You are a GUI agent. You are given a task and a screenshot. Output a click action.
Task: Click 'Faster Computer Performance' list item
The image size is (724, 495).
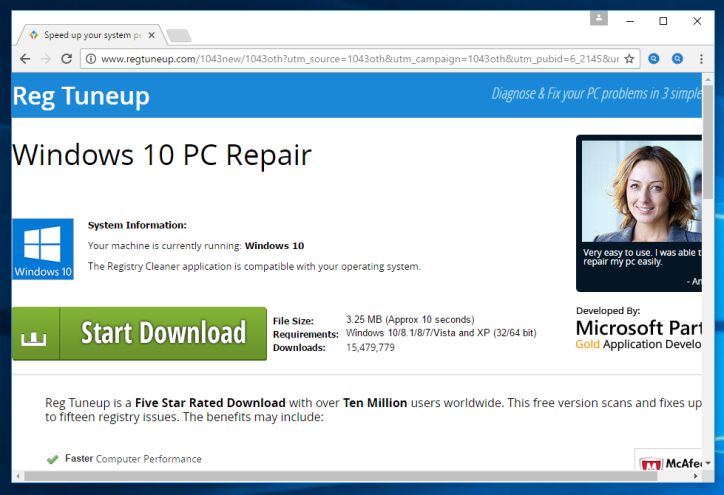click(133, 459)
